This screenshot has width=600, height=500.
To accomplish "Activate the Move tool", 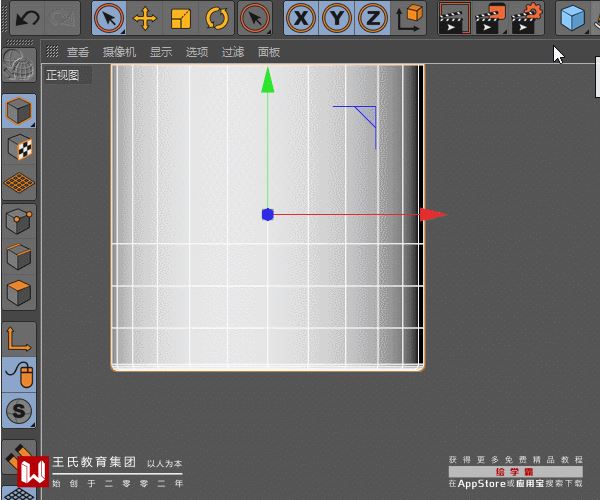I will pos(145,18).
